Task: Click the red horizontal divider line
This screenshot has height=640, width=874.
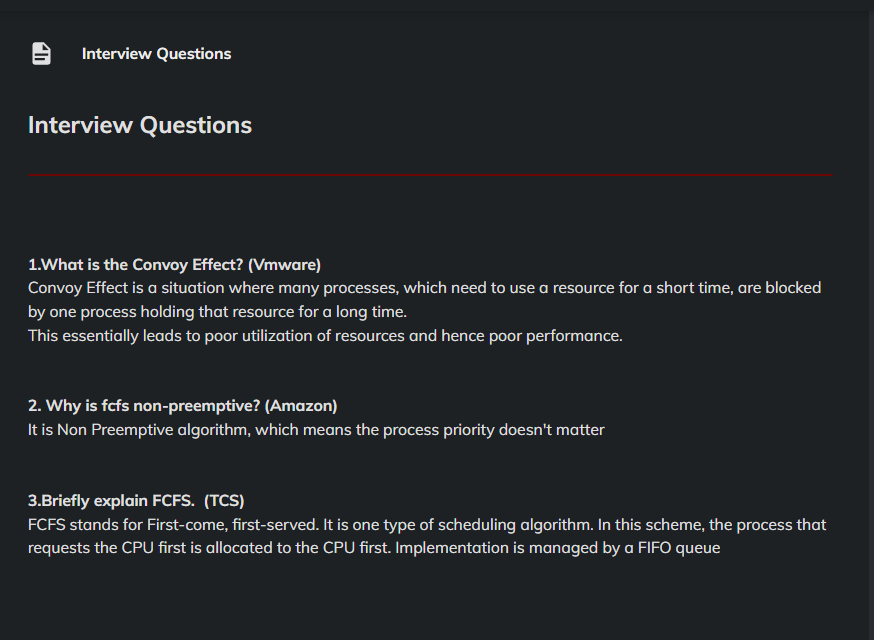Action: coord(430,175)
